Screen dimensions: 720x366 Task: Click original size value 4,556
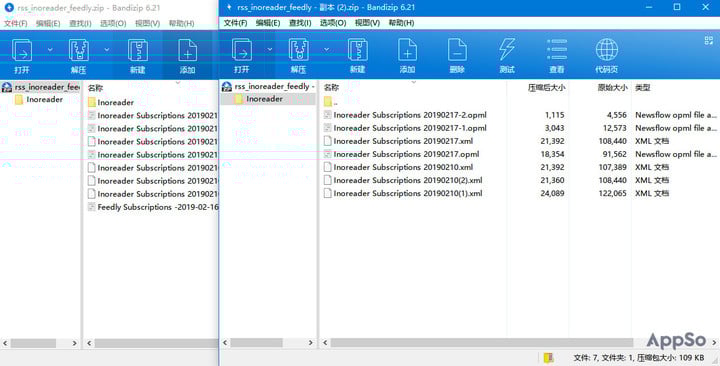pyautogui.click(x=617, y=115)
